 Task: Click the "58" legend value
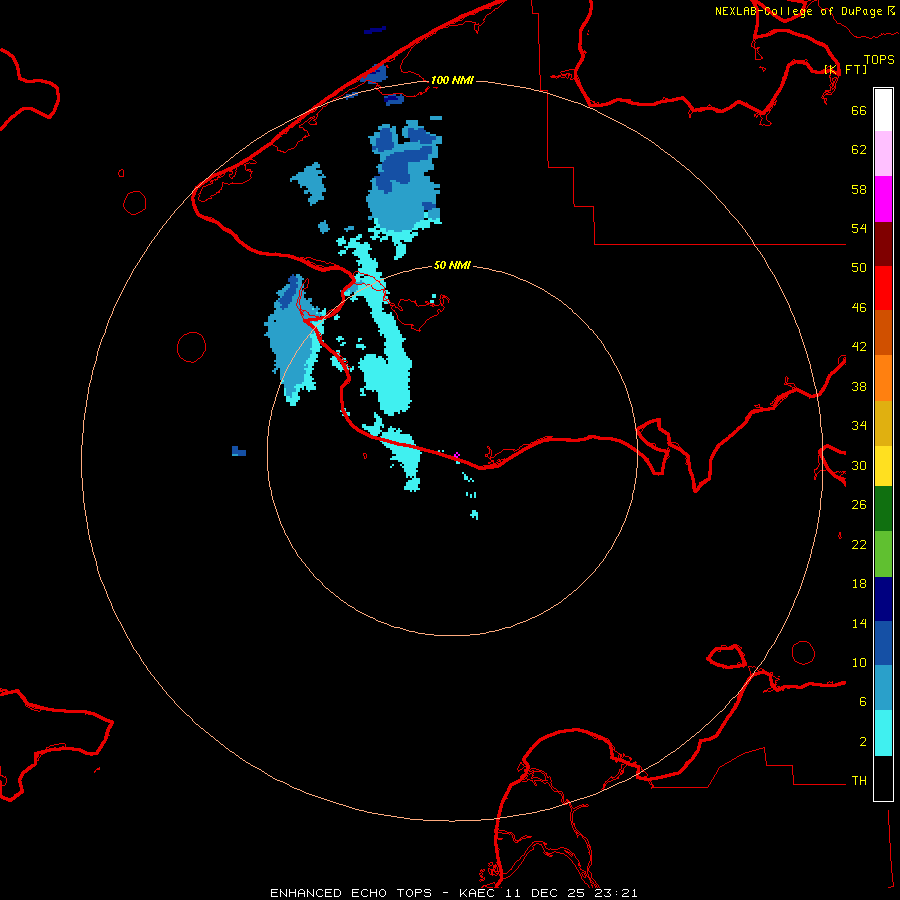[x=859, y=189]
